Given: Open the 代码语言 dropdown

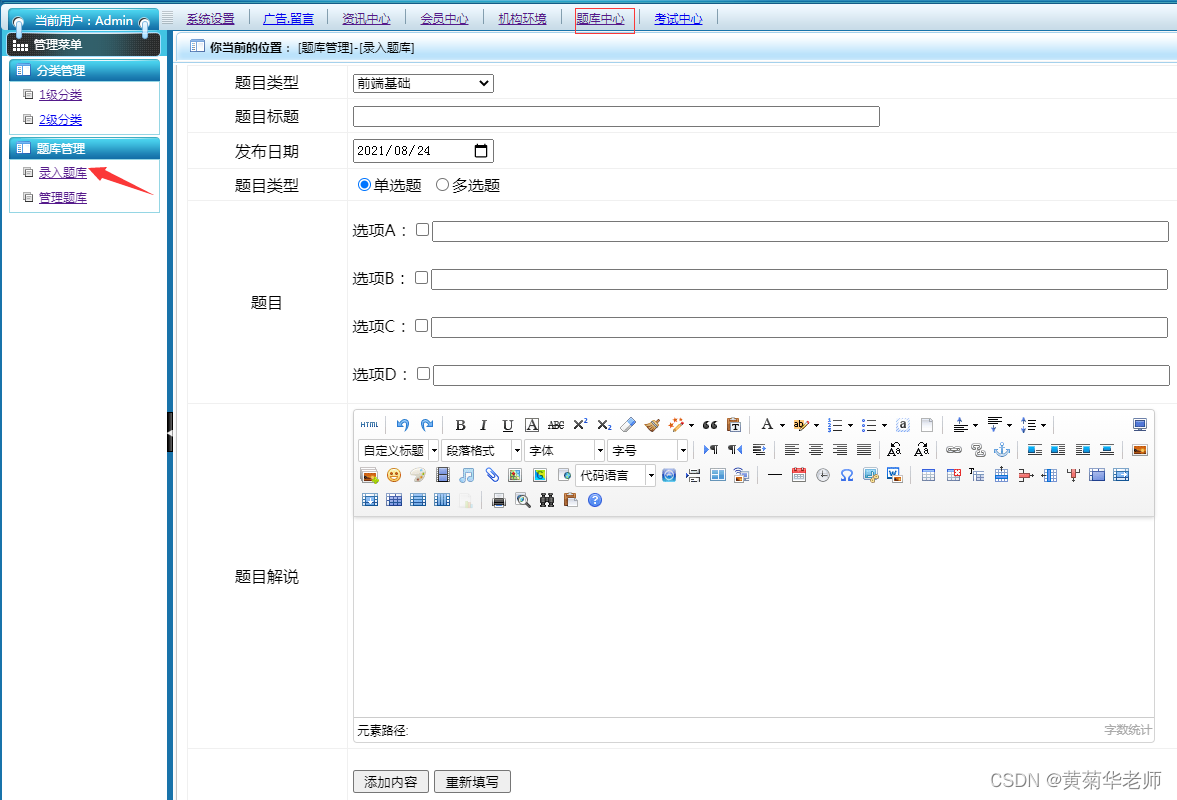Looking at the screenshot, I should click(614, 475).
